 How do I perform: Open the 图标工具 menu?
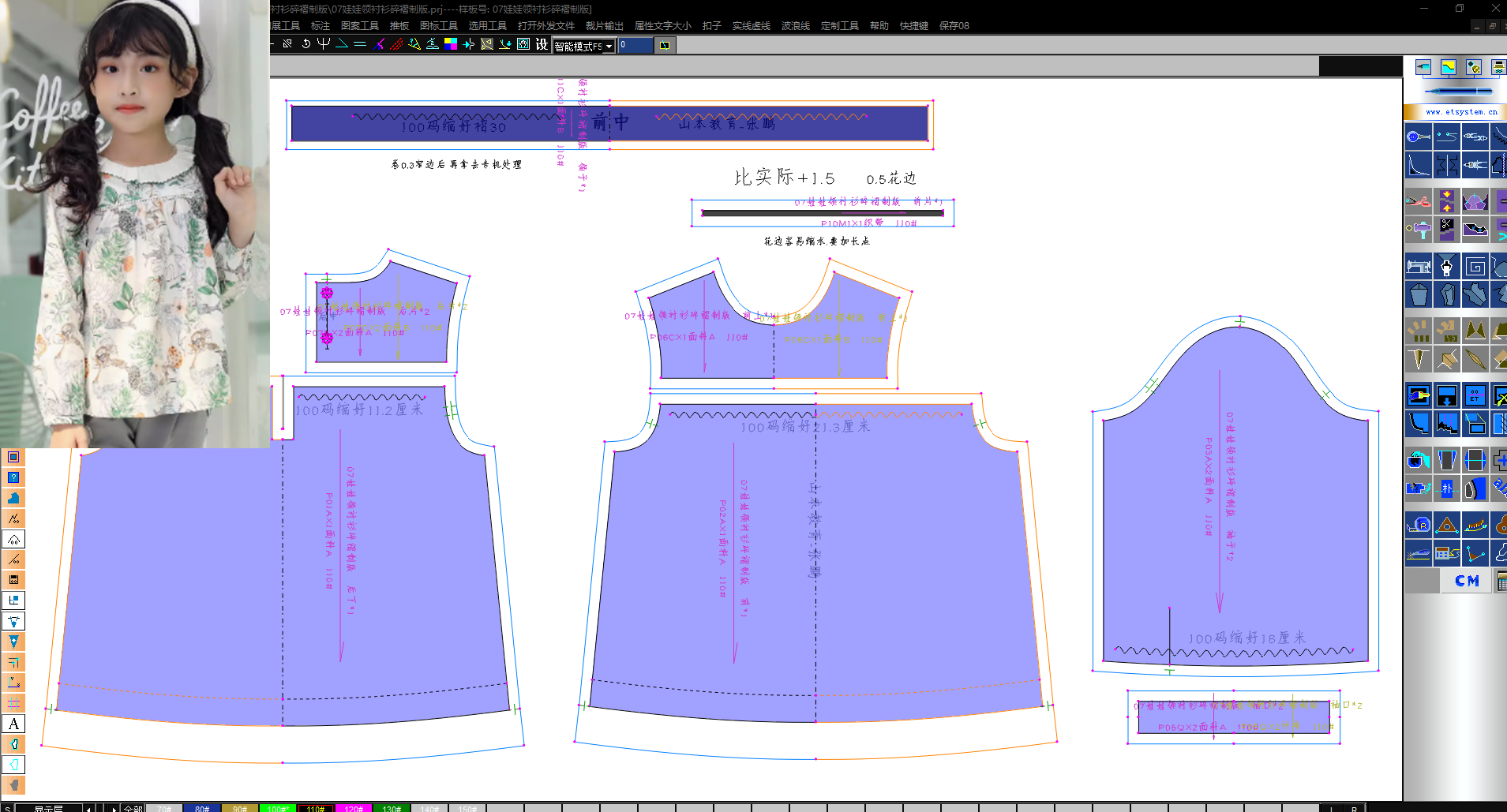tap(439, 26)
